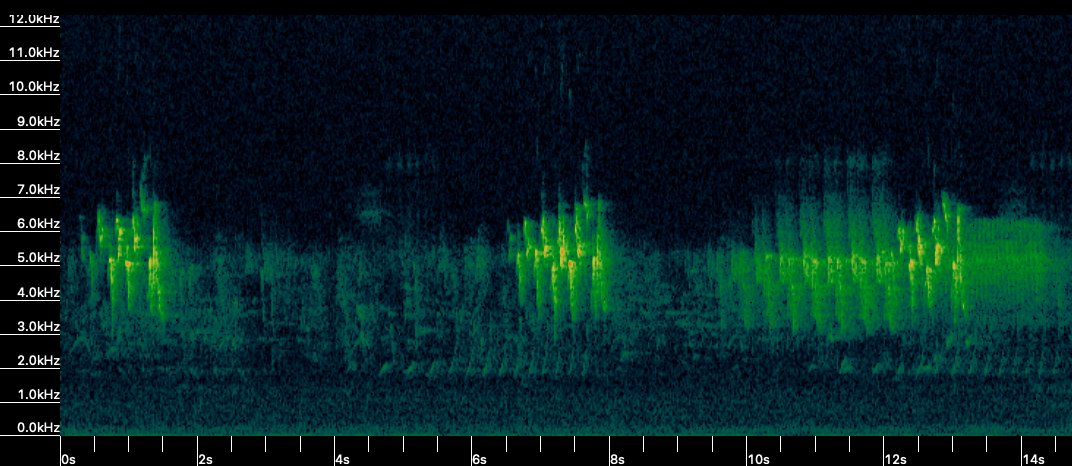Click the 1.0kHz frequency axis label
Image resolution: width=1072 pixels, height=466 pixels.
tap(38, 394)
